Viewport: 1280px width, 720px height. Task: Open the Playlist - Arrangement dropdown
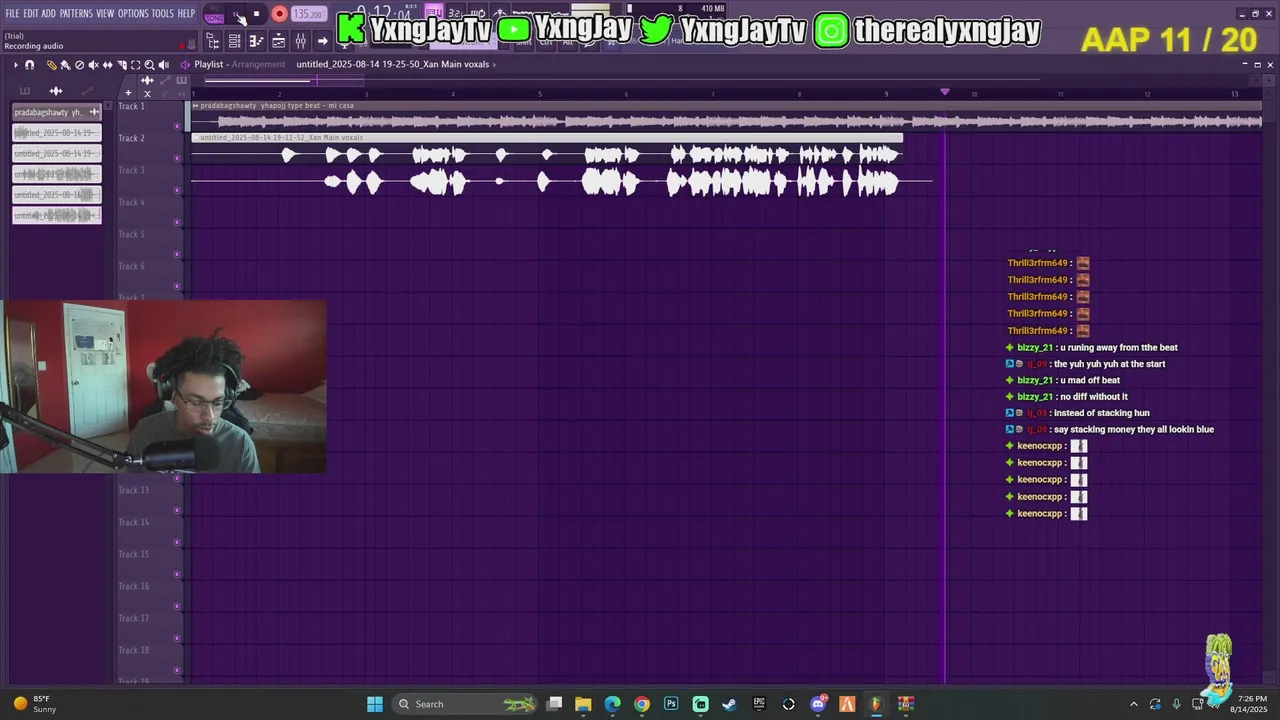tap(239, 64)
